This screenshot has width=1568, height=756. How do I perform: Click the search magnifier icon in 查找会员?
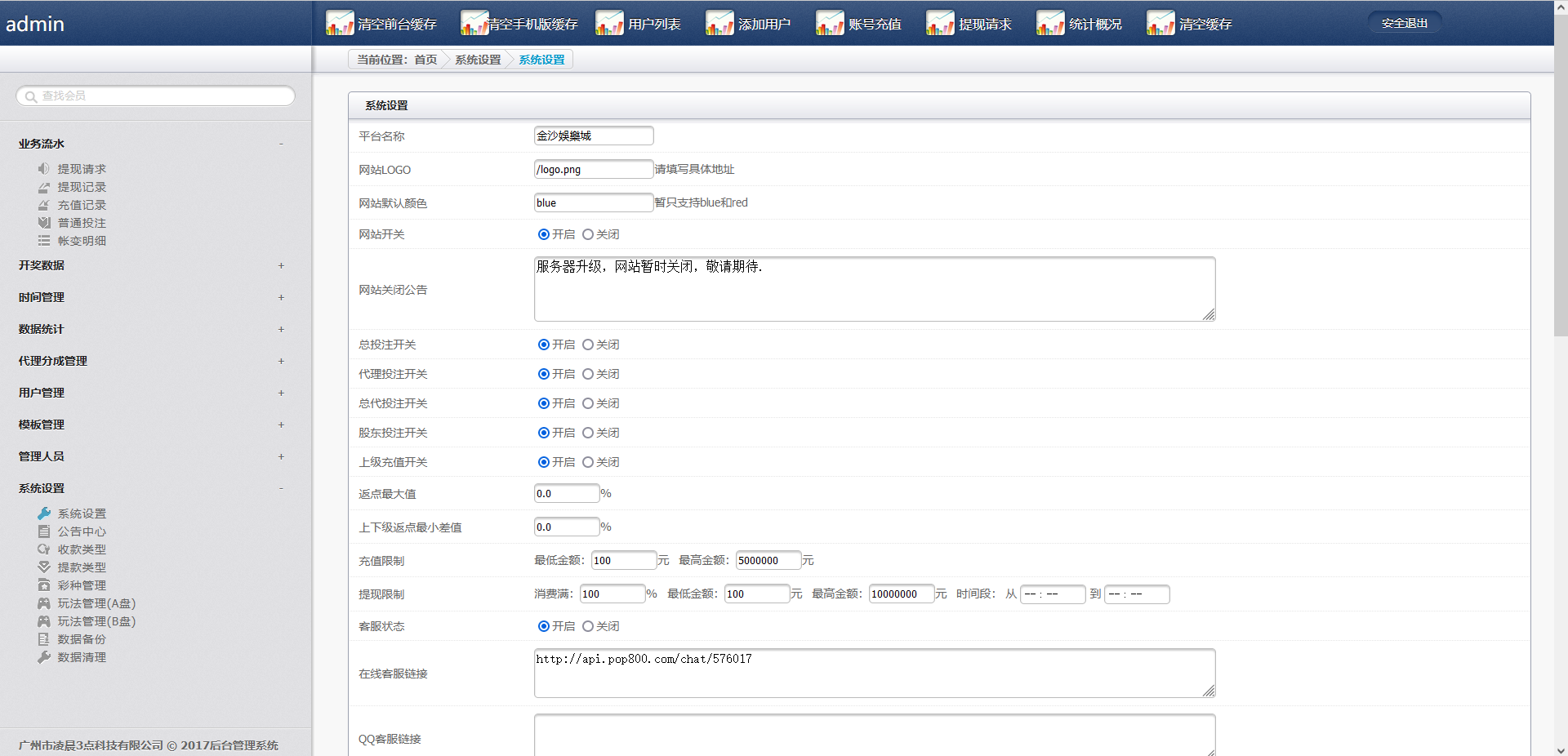[x=30, y=96]
